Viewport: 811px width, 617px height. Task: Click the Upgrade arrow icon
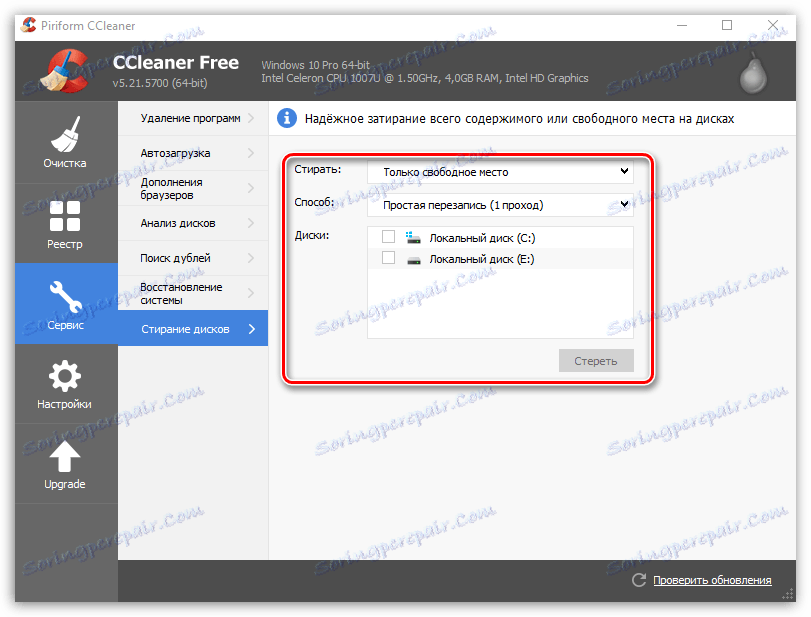tap(65, 456)
